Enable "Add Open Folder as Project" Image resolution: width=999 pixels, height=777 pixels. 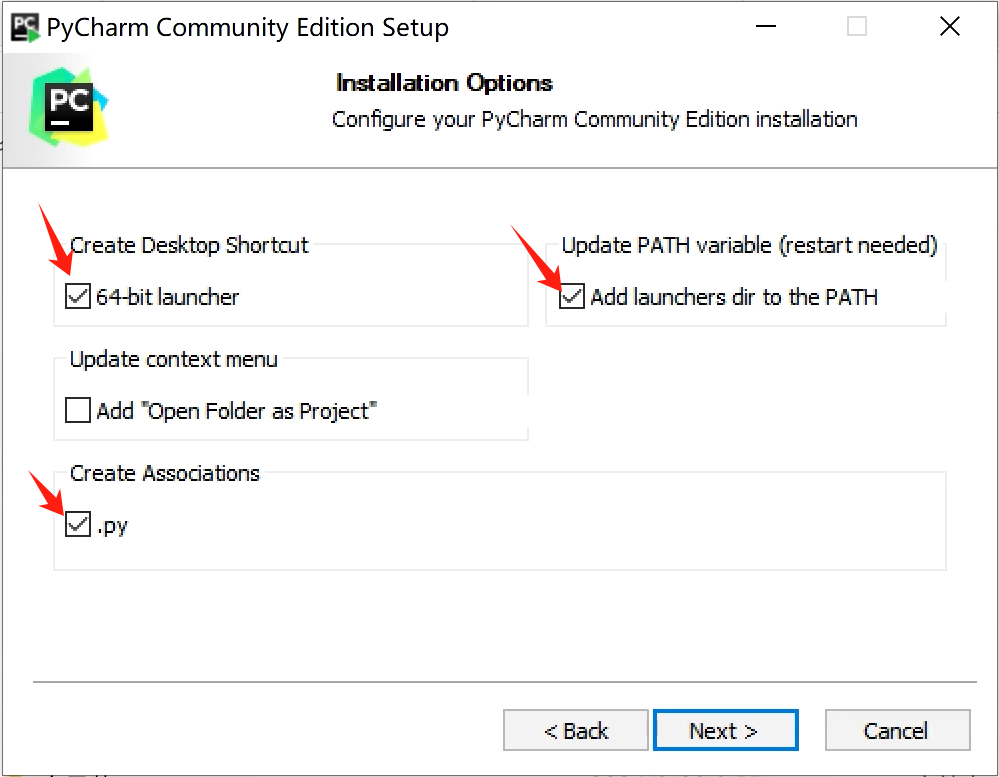click(77, 410)
